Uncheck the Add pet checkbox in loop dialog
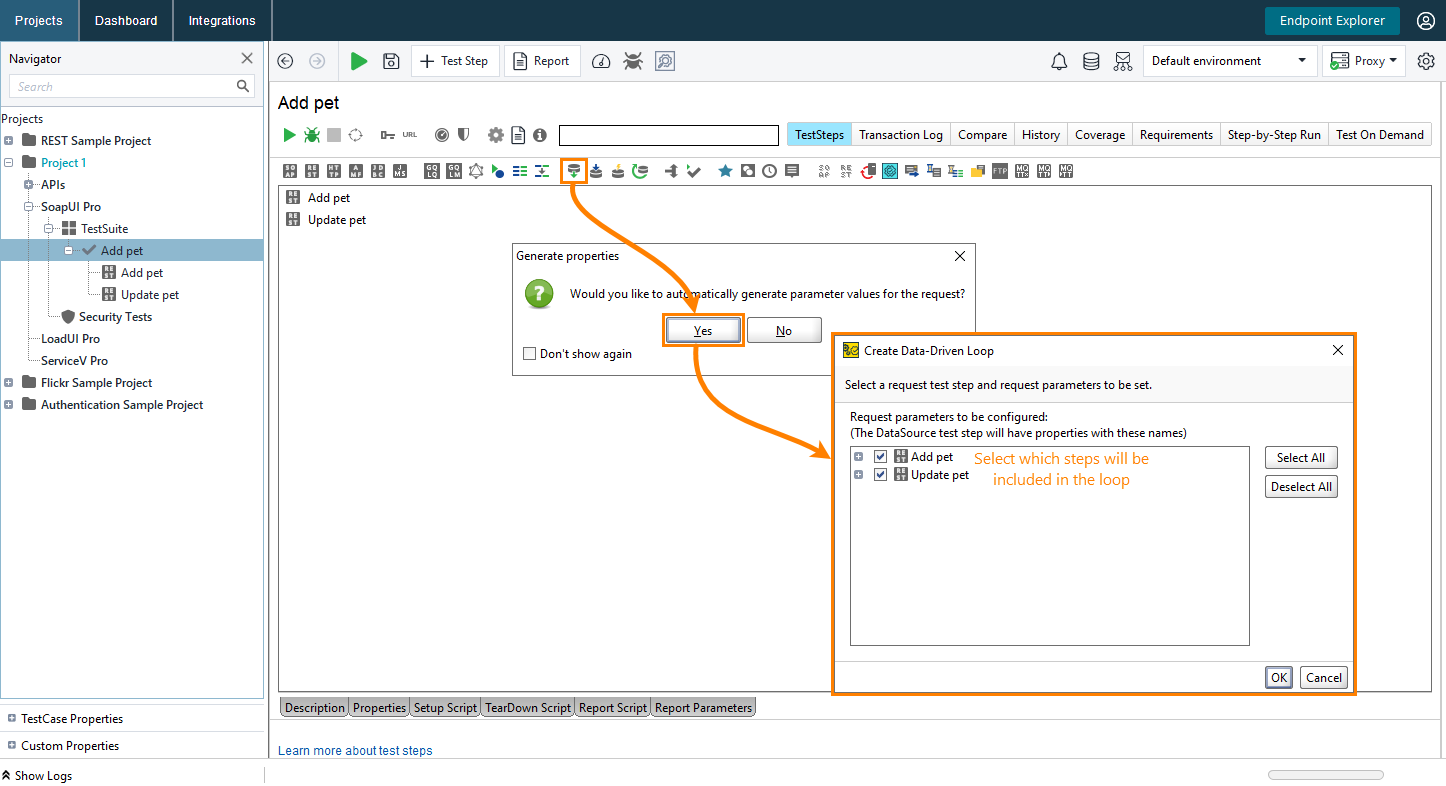 (x=881, y=457)
